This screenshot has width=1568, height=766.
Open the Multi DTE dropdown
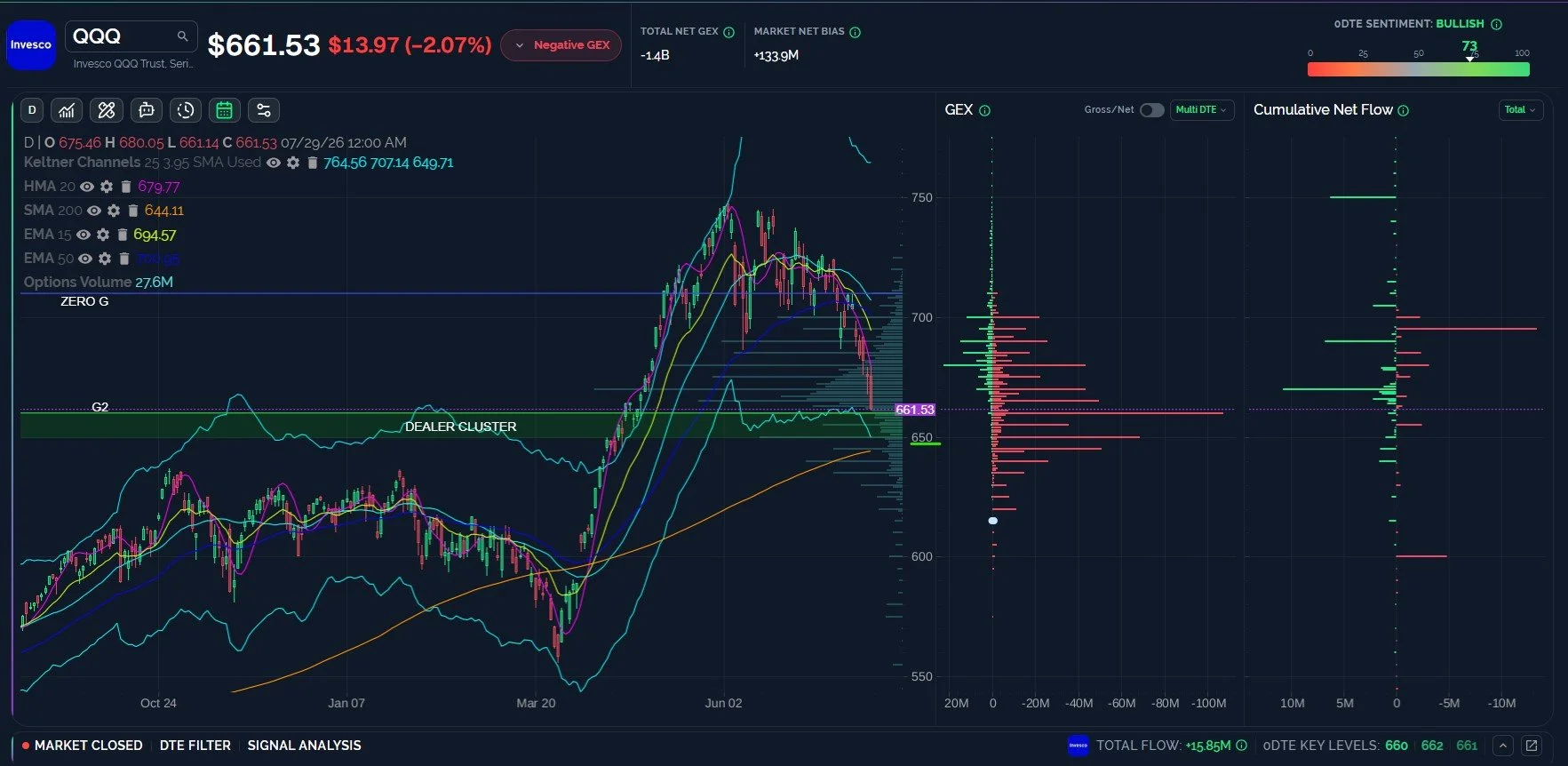[1202, 110]
